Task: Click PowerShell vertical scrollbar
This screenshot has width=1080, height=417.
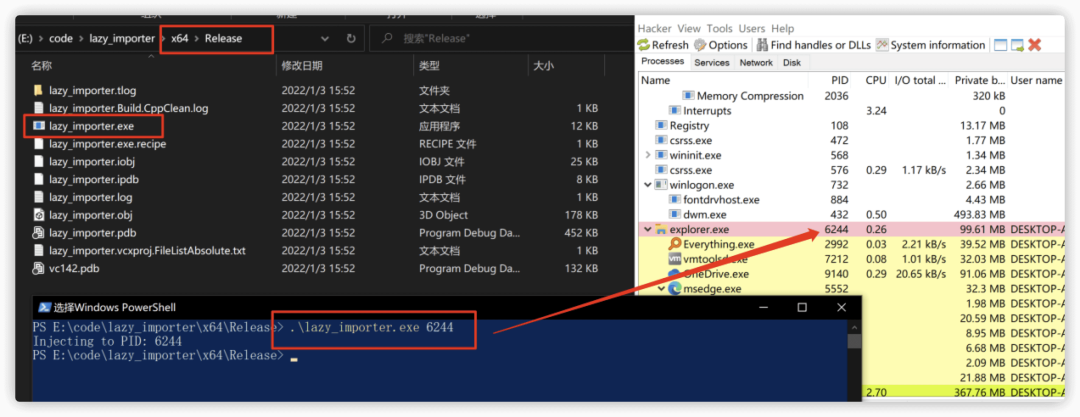Action: (x=854, y=360)
